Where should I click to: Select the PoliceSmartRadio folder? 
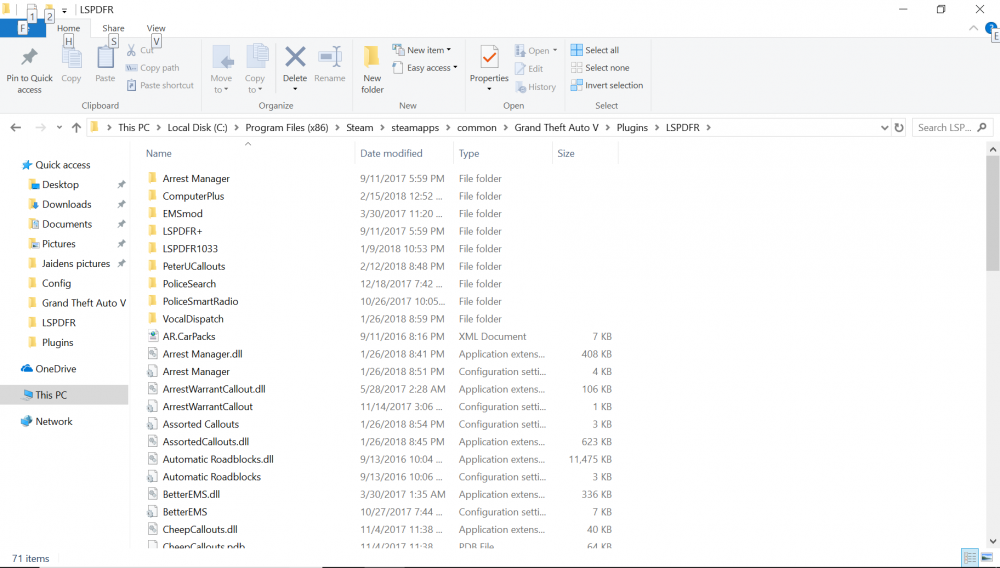[200, 302]
